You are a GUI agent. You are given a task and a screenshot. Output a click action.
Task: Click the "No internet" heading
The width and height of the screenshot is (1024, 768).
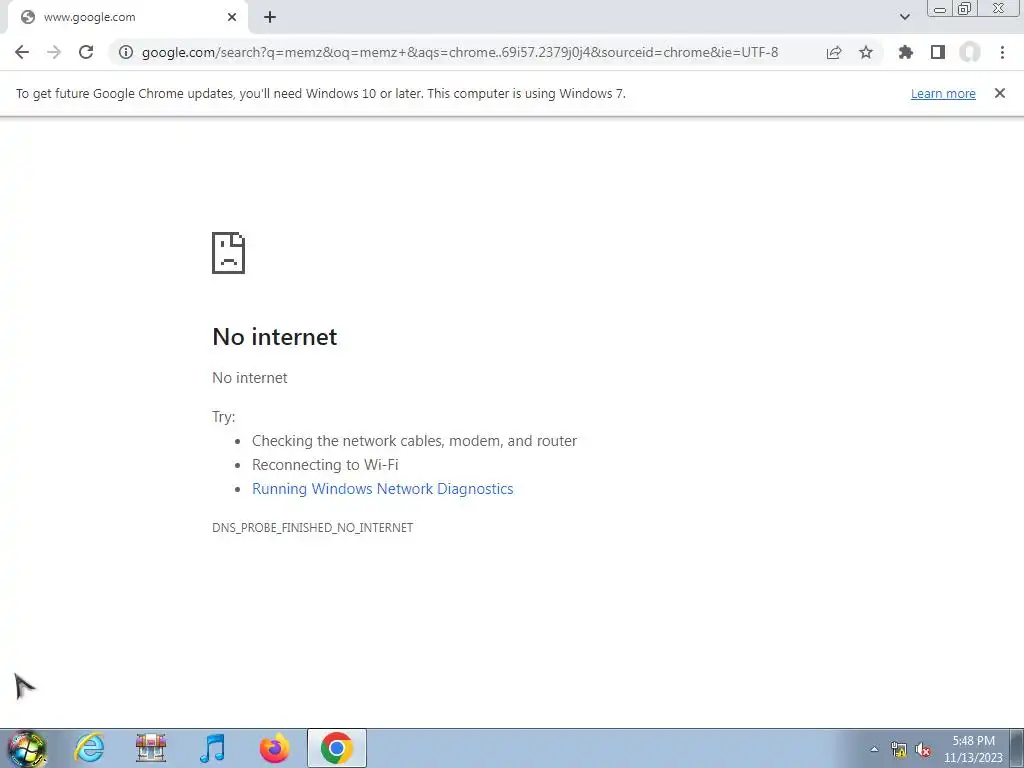[x=275, y=337]
